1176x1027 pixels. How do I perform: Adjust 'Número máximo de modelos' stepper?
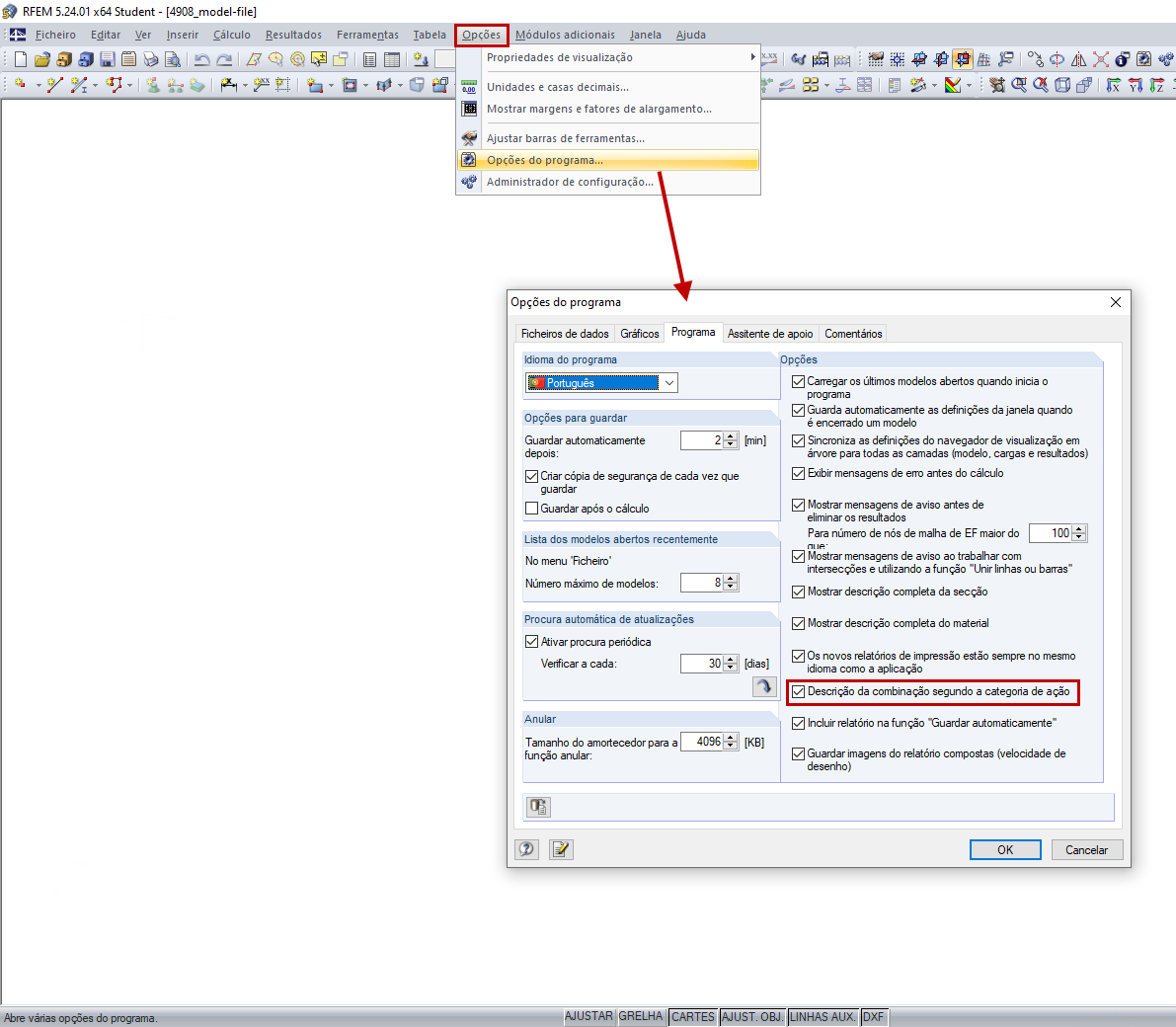tap(731, 583)
